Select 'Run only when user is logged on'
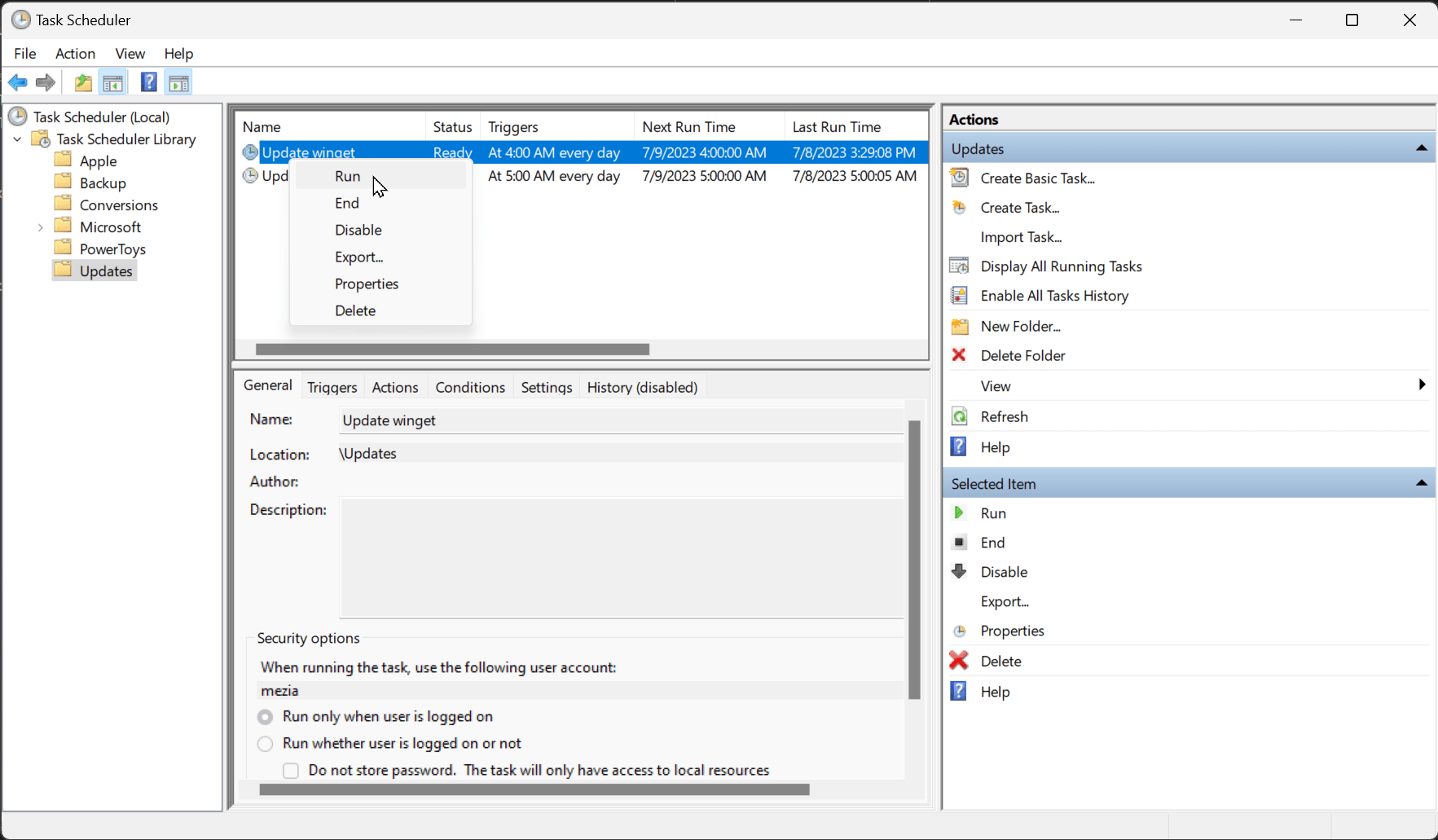This screenshot has width=1438, height=840. [x=266, y=717]
